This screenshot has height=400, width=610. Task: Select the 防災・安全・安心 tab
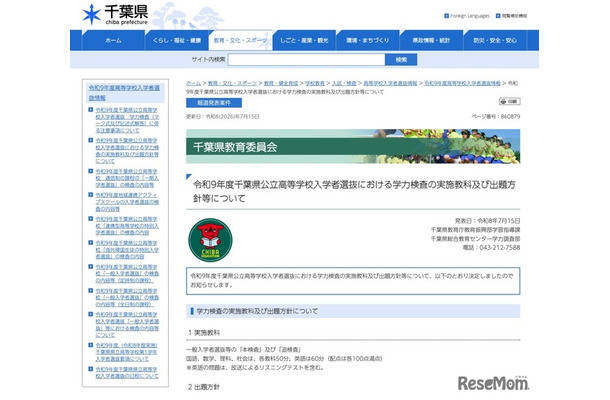495,40
